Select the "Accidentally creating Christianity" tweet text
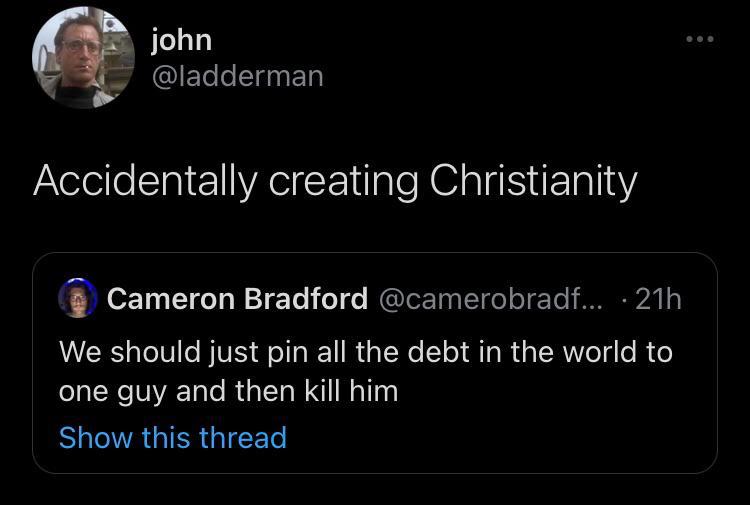The height and width of the screenshot is (505, 750). pos(334,180)
